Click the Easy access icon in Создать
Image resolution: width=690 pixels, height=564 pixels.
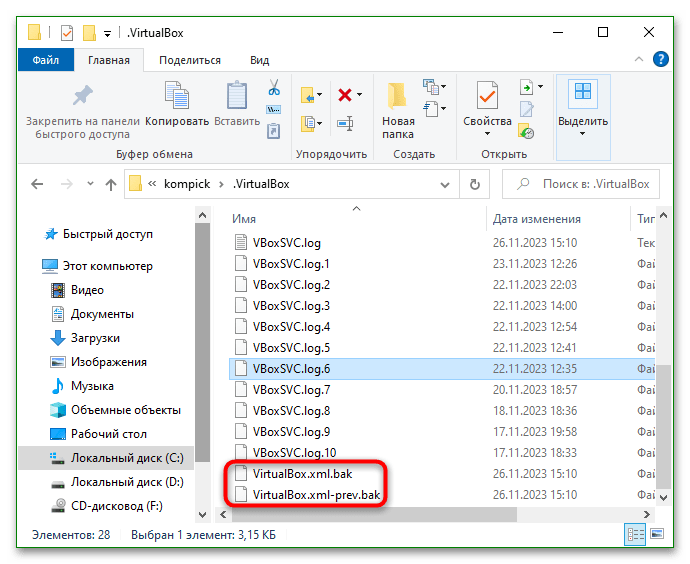pos(431,108)
